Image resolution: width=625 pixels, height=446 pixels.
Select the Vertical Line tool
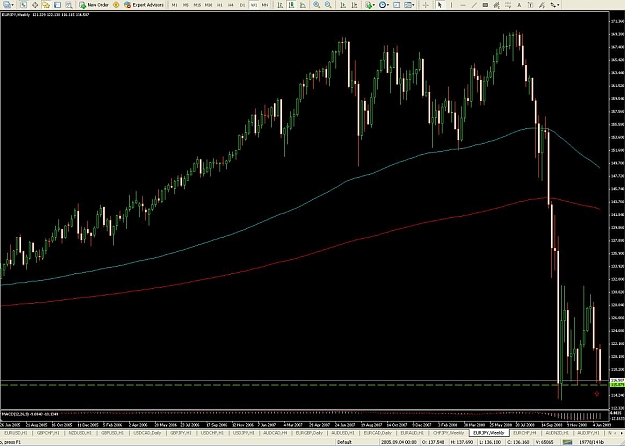click(x=451, y=5)
